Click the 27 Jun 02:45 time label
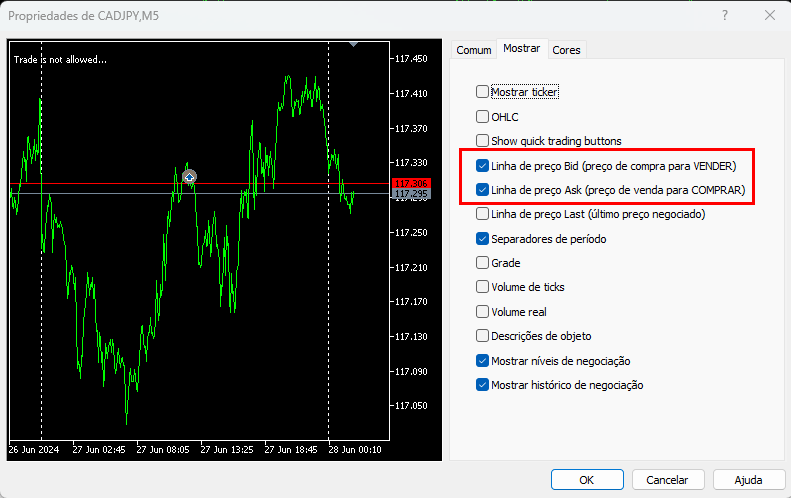Viewport: 791px width, 498px height. pyautogui.click(x=99, y=450)
